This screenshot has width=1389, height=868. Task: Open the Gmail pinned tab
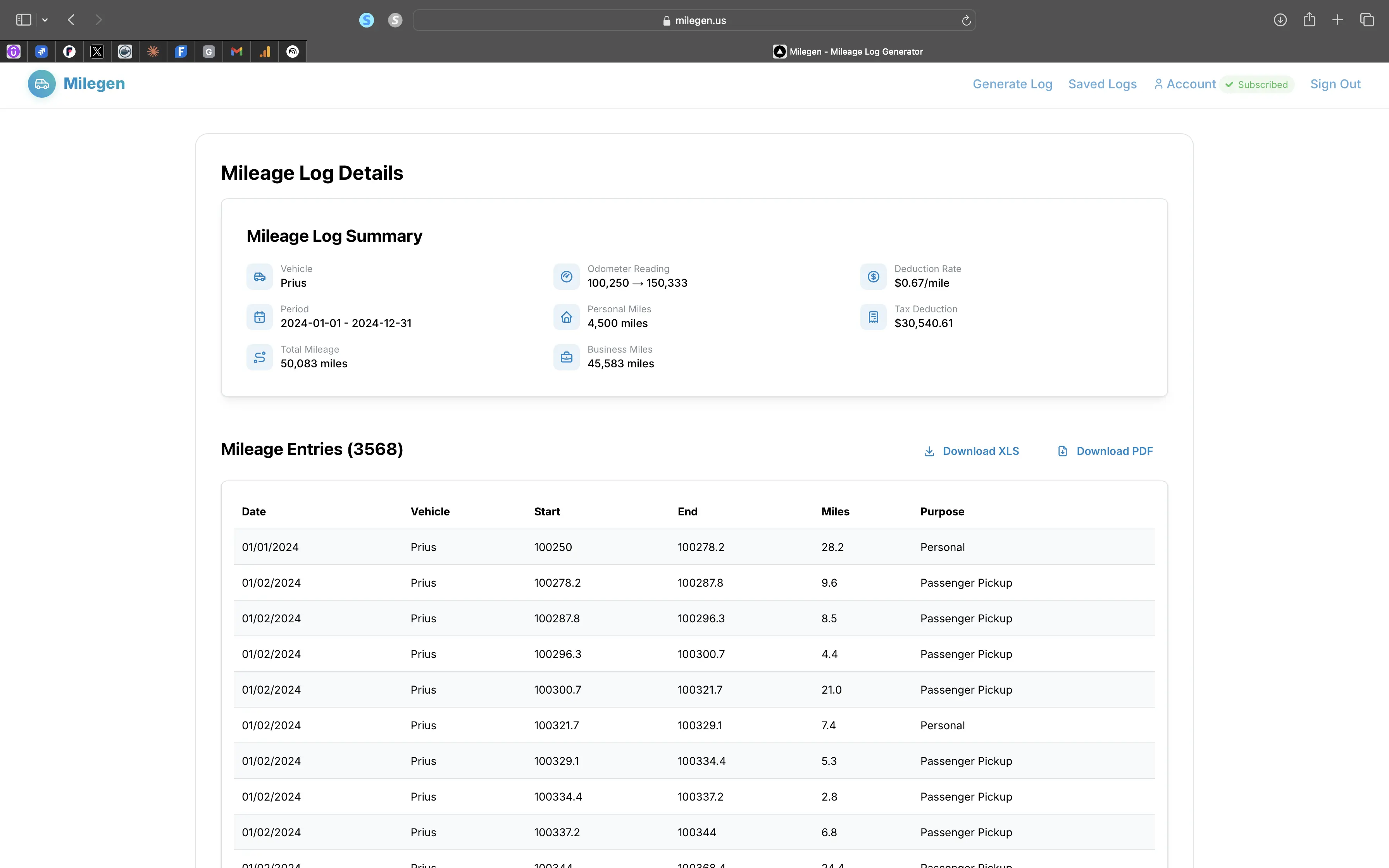click(x=236, y=52)
